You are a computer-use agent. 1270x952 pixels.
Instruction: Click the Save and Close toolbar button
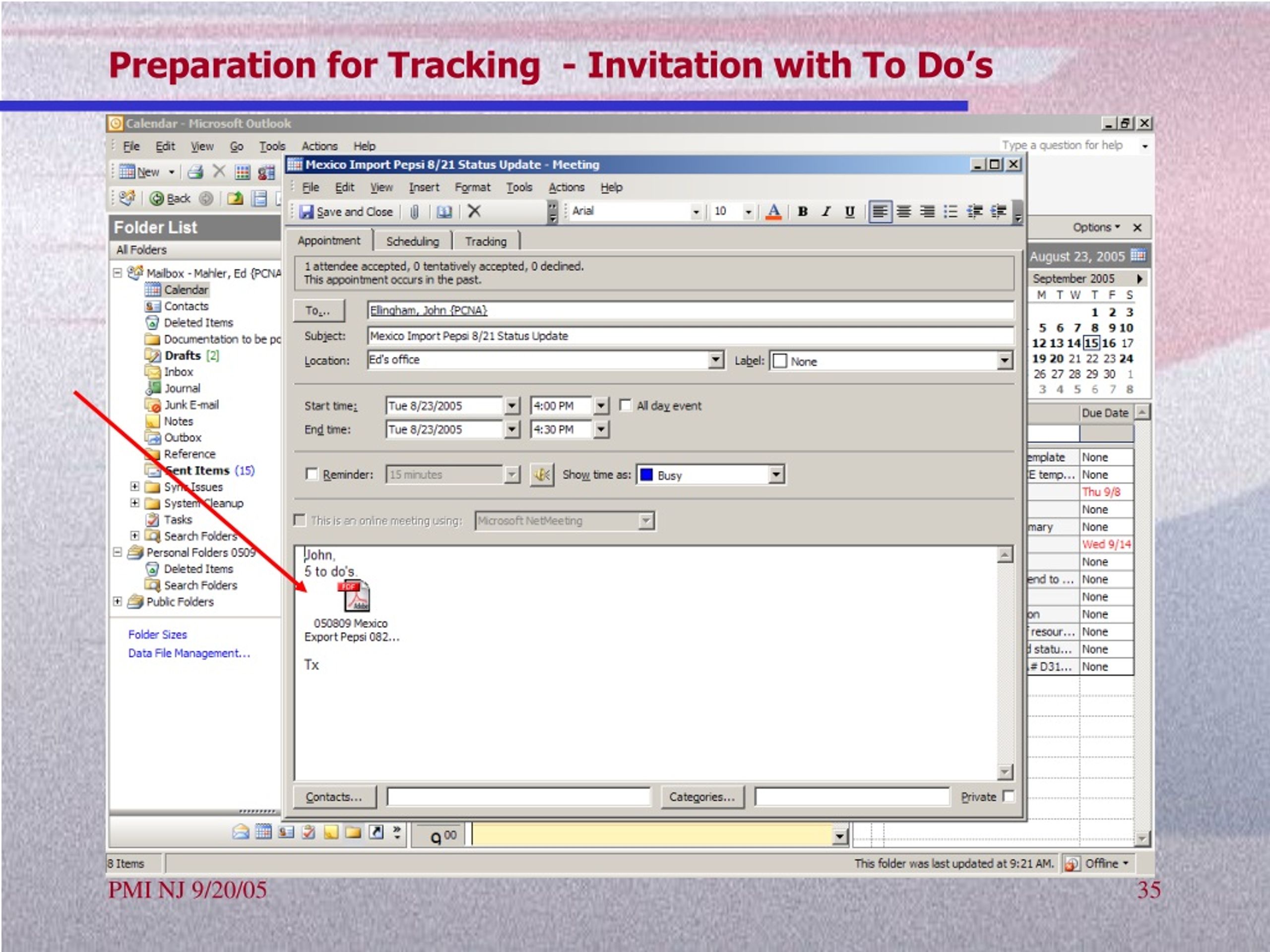tap(346, 212)
